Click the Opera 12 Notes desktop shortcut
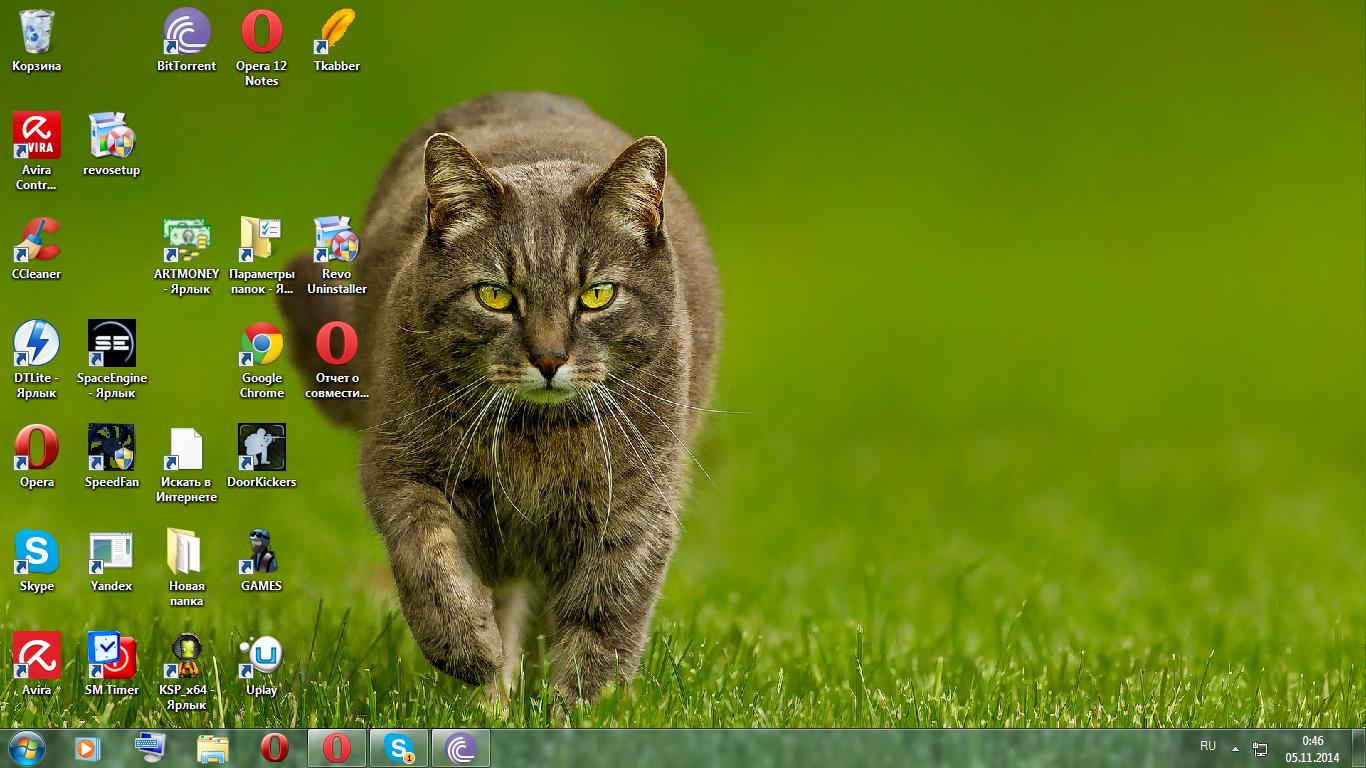The width and height of the screenshot is (1366, 768). pyautogui.click(x=262, y=48)
